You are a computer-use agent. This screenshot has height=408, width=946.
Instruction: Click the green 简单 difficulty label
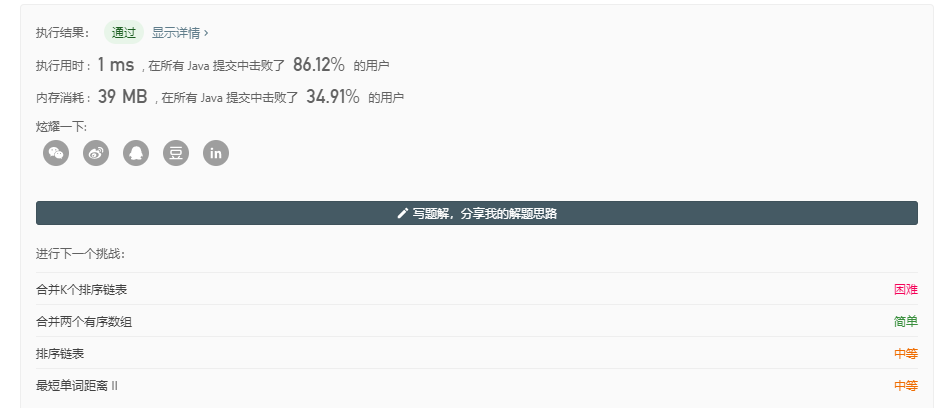905,321
